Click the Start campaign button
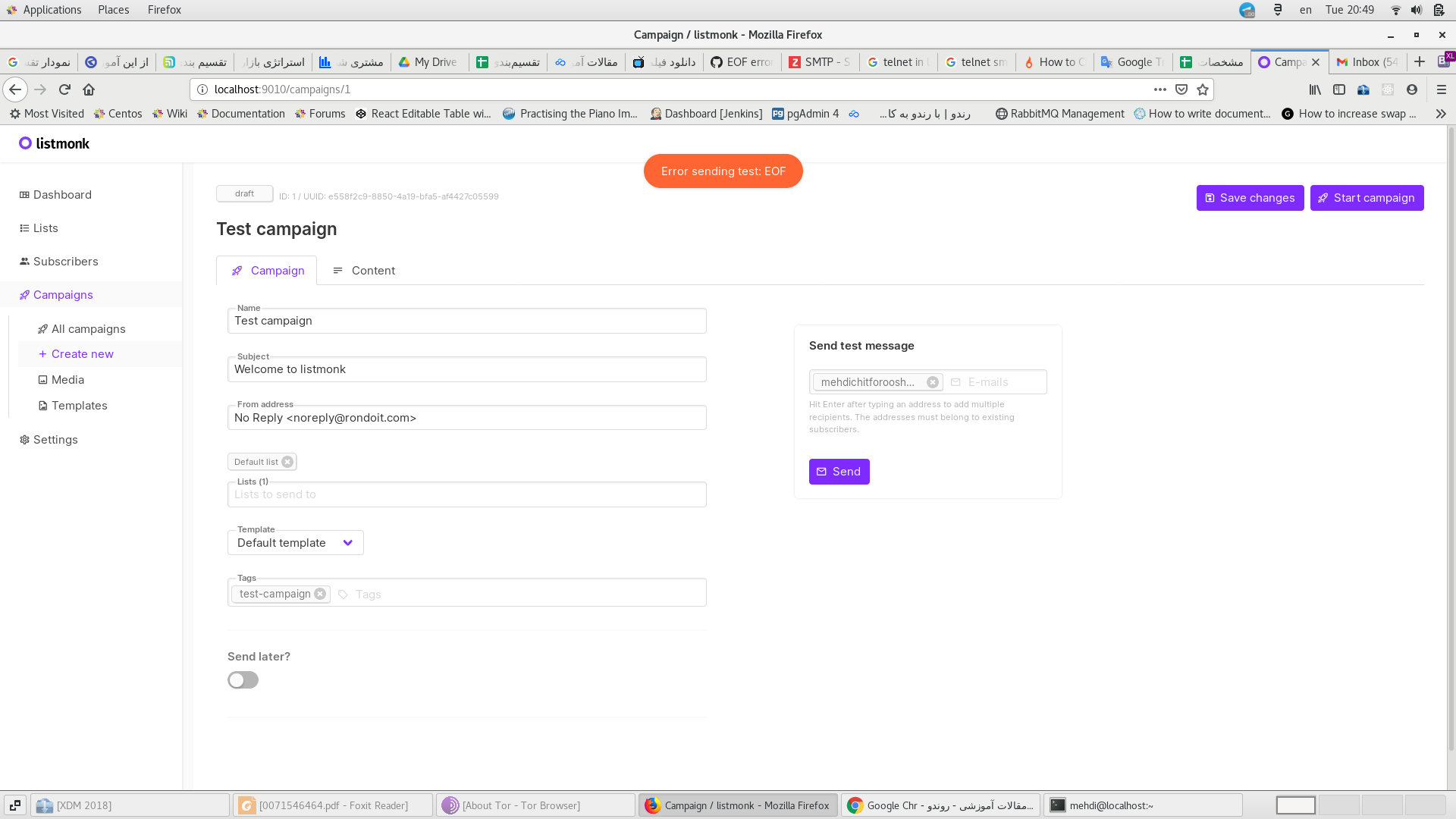The height and width of the screenshot is (819, 1456). 1367,197
